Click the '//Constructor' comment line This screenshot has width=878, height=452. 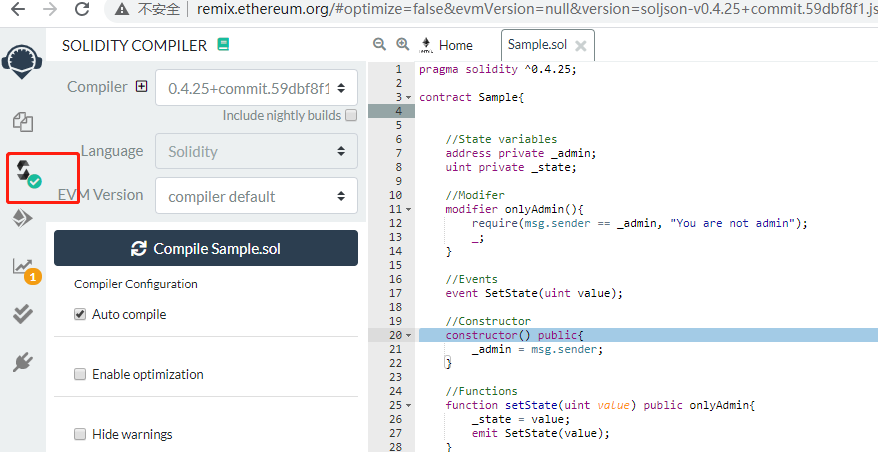(x=488, y=321)
